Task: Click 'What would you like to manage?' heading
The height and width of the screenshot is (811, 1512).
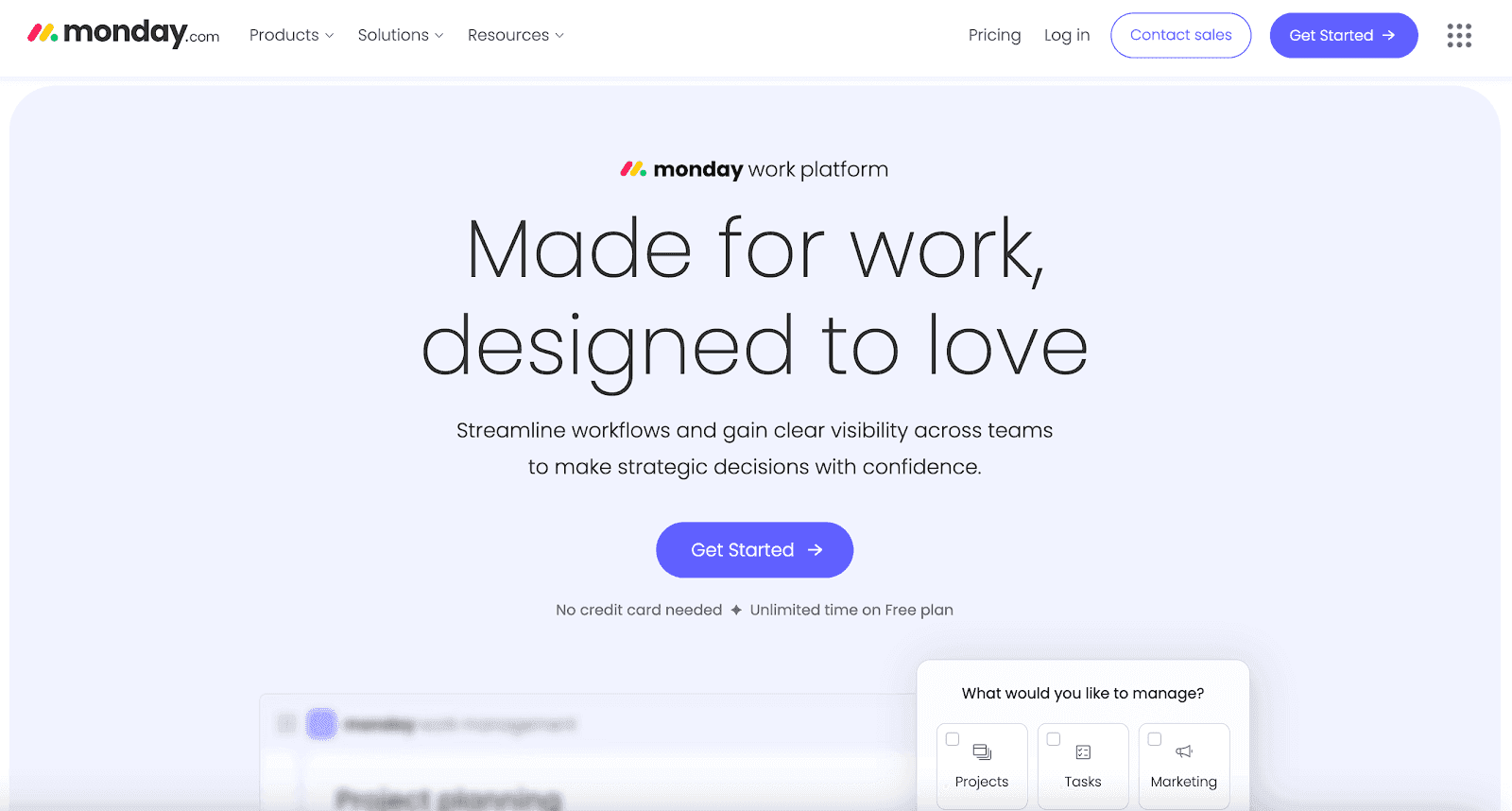Action: (x=1083, y=693)
